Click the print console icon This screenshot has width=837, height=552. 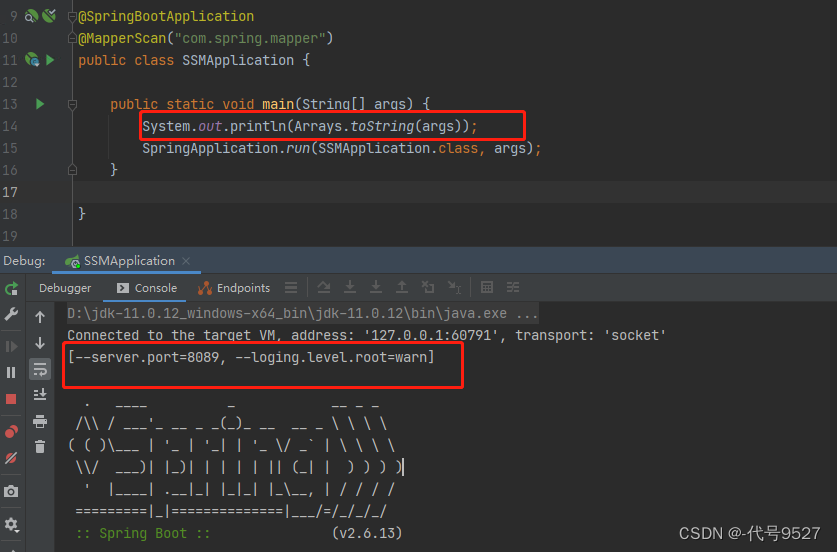[40, 421]
